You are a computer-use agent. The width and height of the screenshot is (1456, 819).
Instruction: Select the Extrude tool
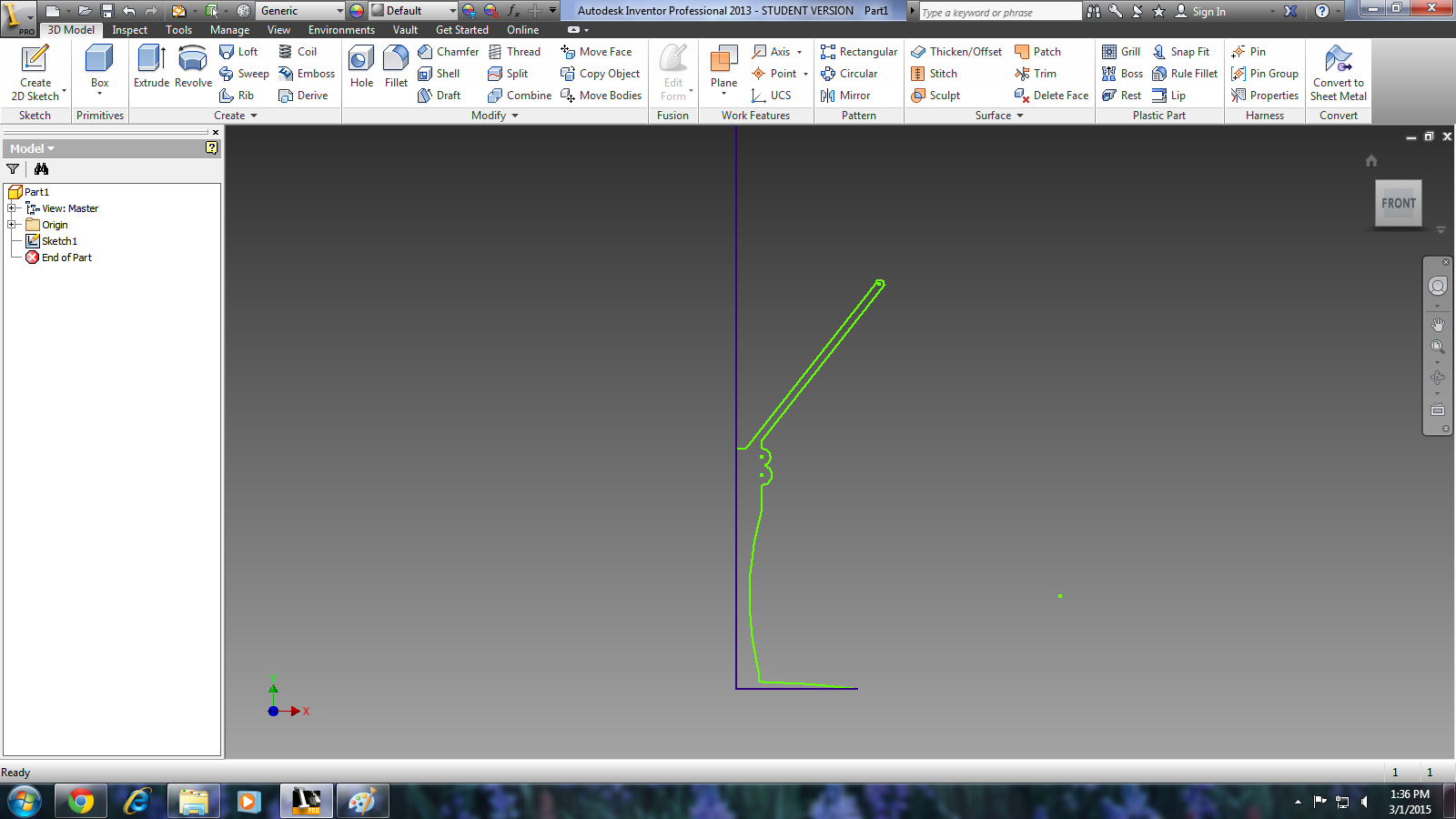[x=151, y=66]
